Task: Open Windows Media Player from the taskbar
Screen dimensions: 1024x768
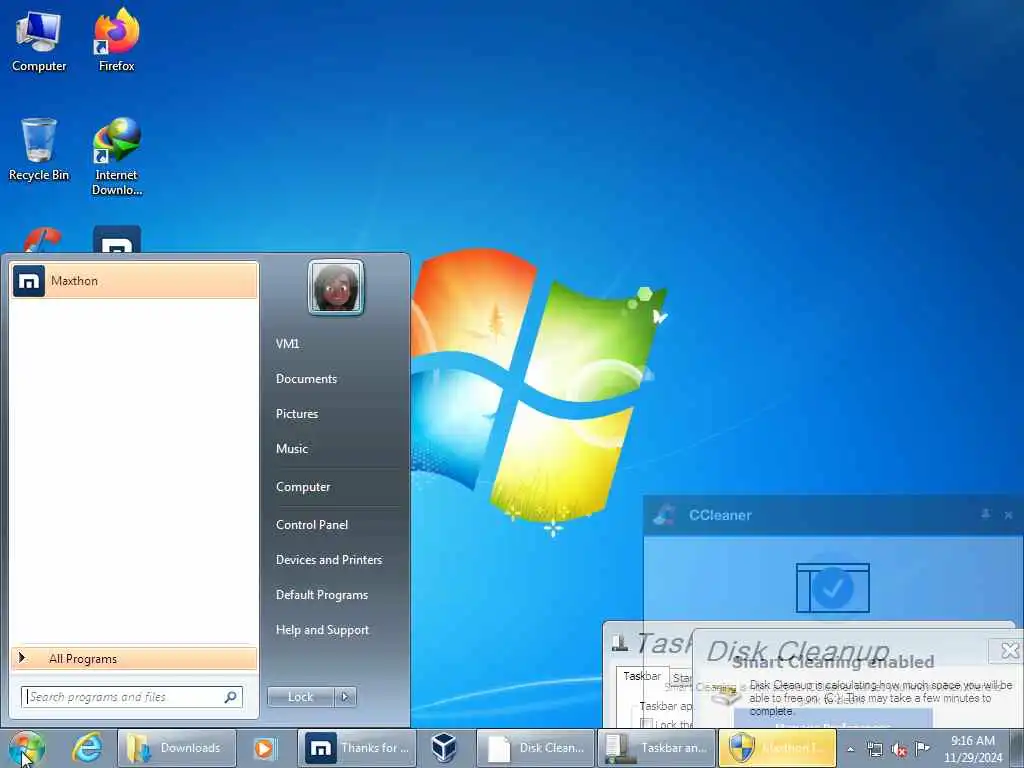Action: (264, 748)
